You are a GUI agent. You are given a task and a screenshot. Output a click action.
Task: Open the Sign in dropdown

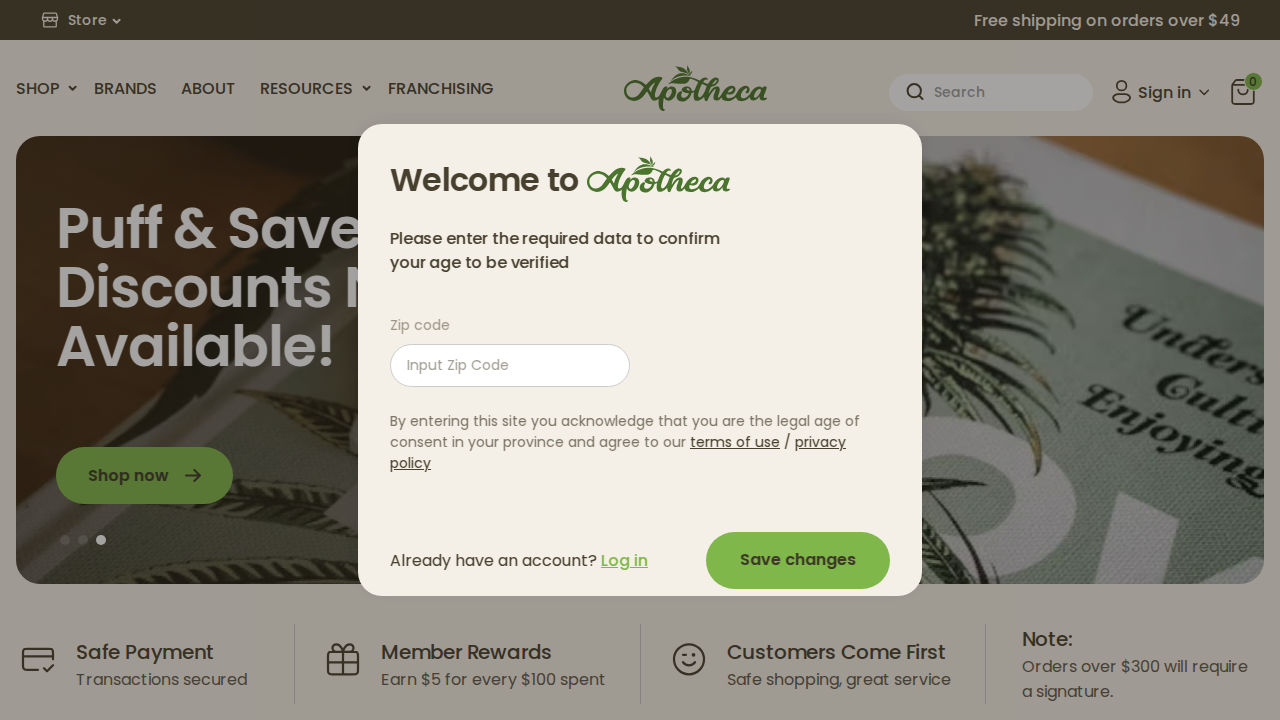coord(1161,92)
